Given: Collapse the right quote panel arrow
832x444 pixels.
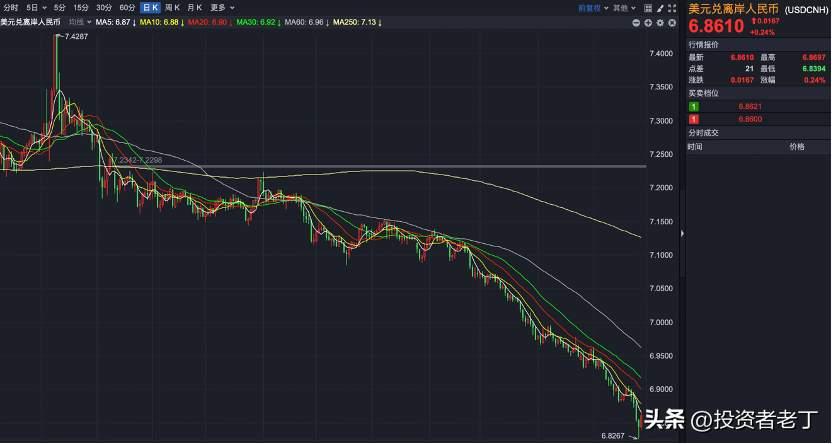Looking at the screenshot, I should [682, 233].
